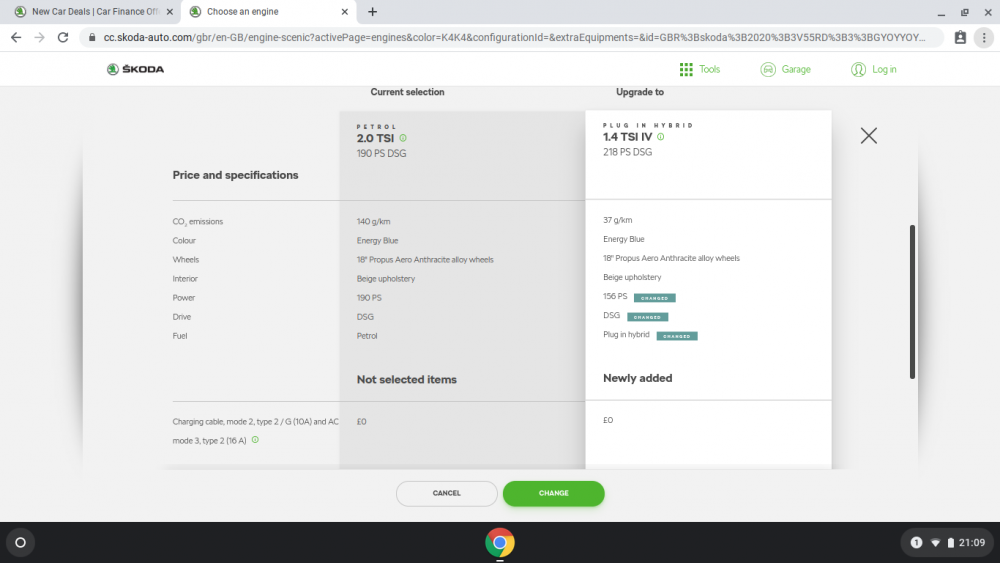The width and height of the screenshot is (1000, 563).
Task: Click the CHANGED badge next to DSG
Action: tap(647, 317)
